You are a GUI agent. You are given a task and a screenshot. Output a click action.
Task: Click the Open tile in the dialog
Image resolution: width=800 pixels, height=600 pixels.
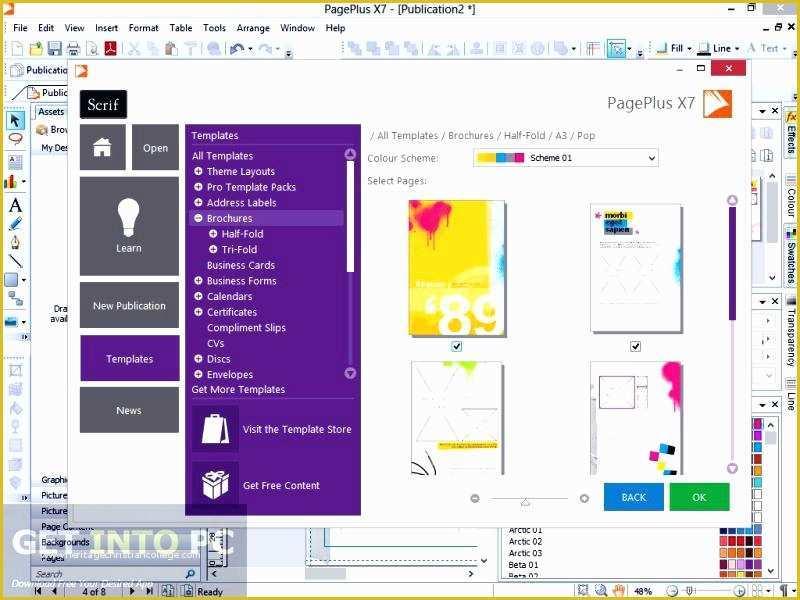click(x=155, y=147)
